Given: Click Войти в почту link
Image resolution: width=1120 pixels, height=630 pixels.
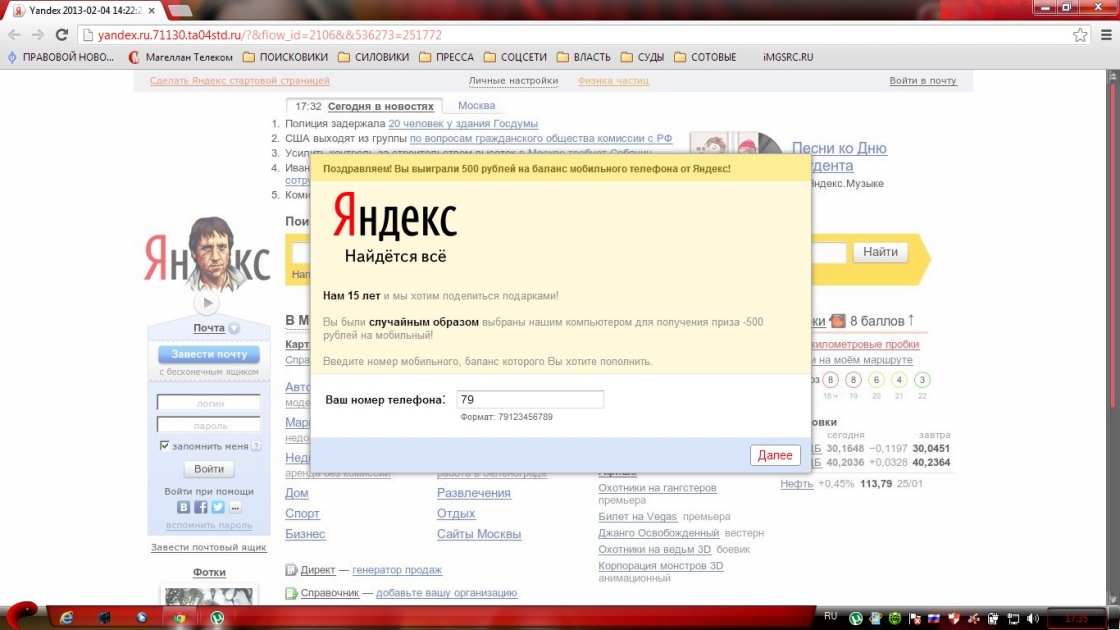Looking at the screenshot, I should (922, 81).
